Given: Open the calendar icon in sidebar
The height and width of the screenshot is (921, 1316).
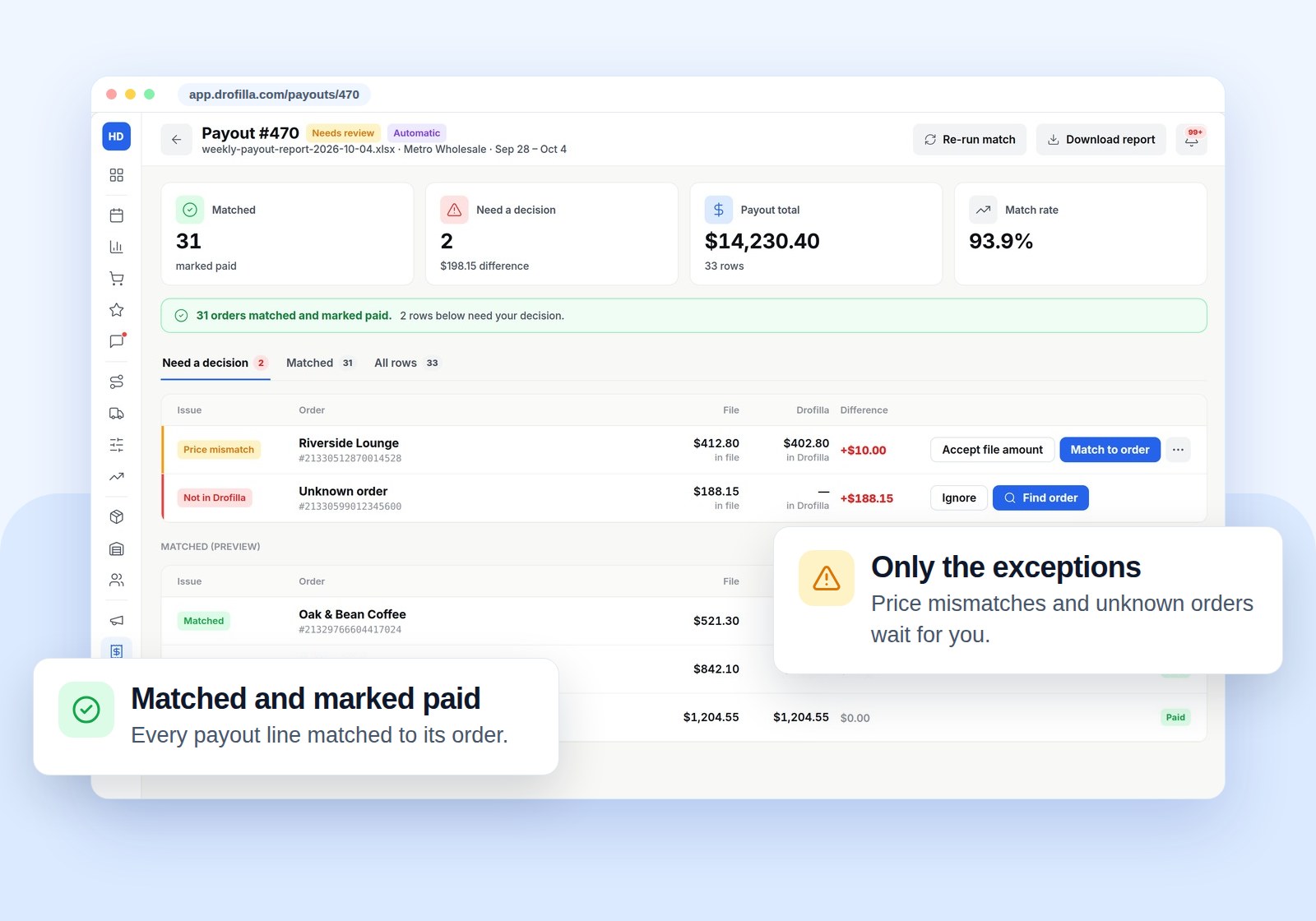Looking at the screenshot, I should pyautogui.click(x=116, y=215).
